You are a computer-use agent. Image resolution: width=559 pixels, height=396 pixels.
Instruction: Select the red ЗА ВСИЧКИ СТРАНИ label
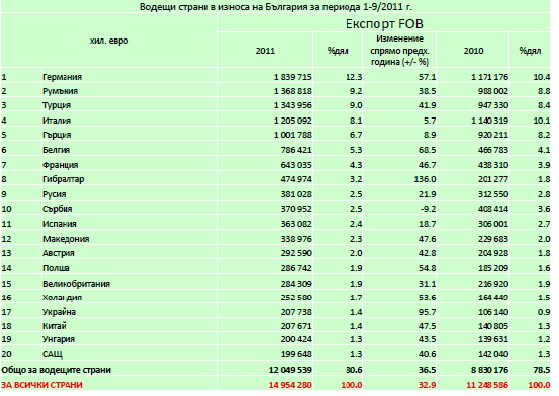click(x=42, y=385)
